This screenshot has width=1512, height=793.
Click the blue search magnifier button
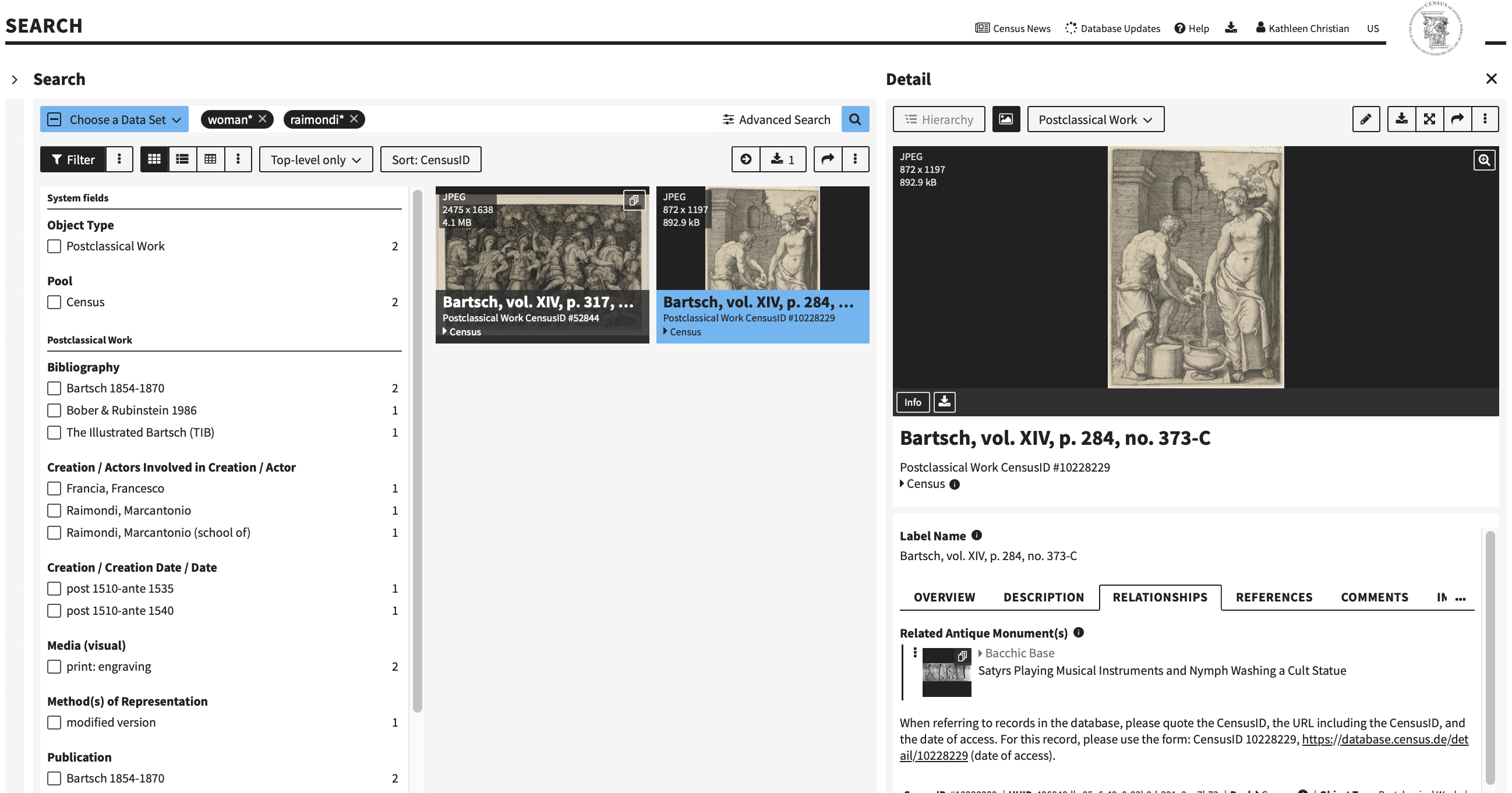point(854,120)
